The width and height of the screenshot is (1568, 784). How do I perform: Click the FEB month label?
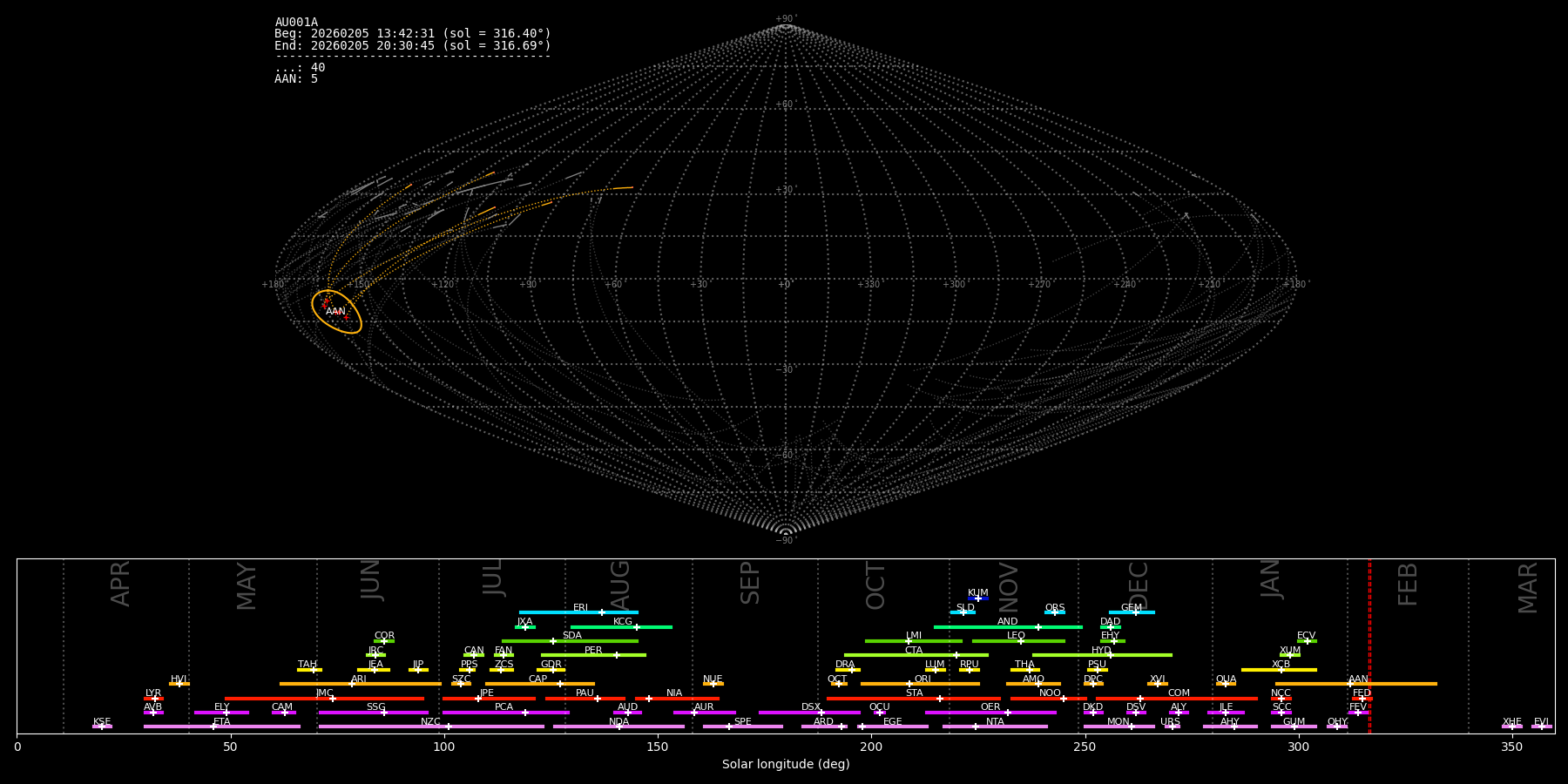(1408, 584)
